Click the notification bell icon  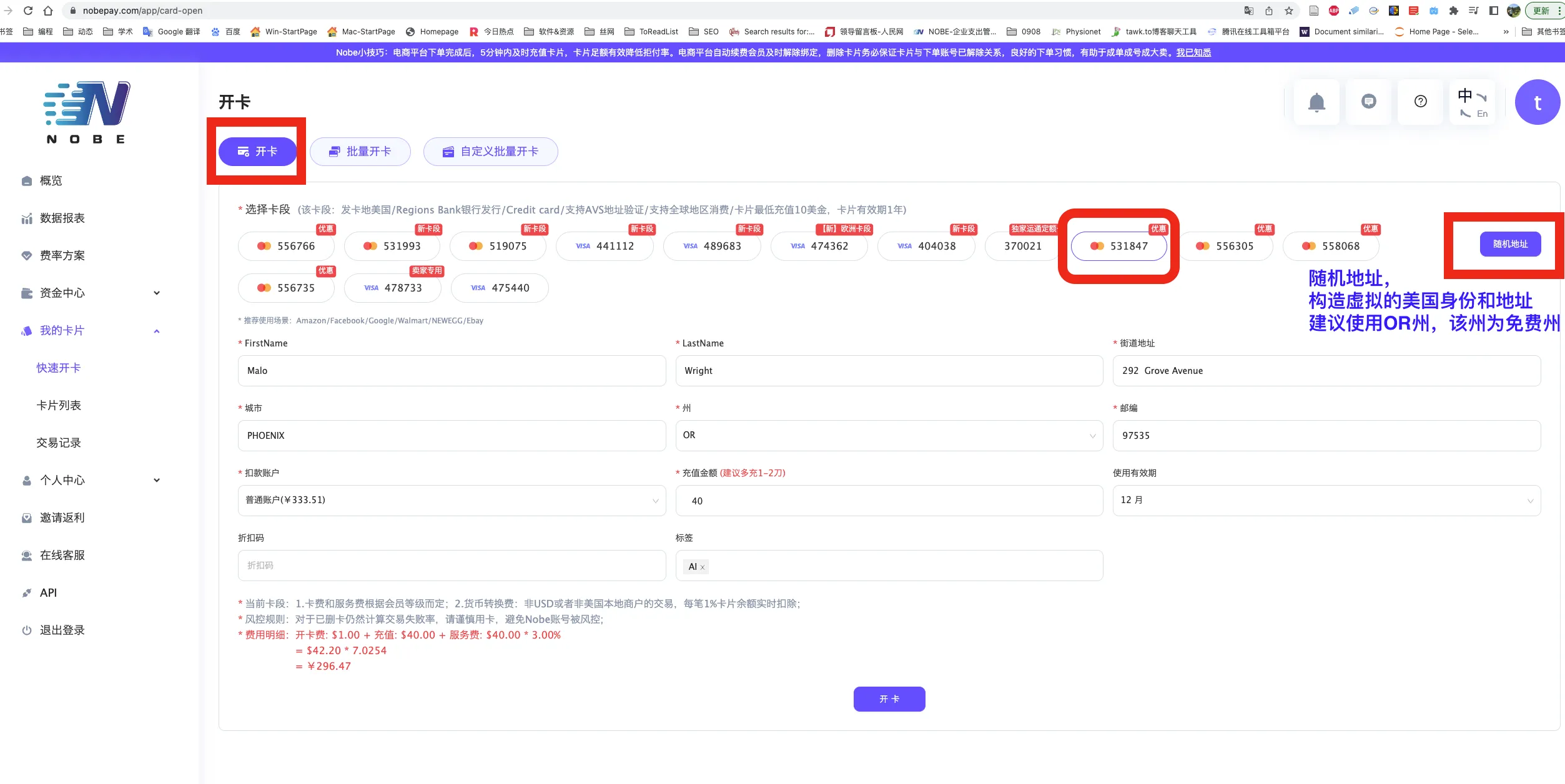tap(1316, 102)
